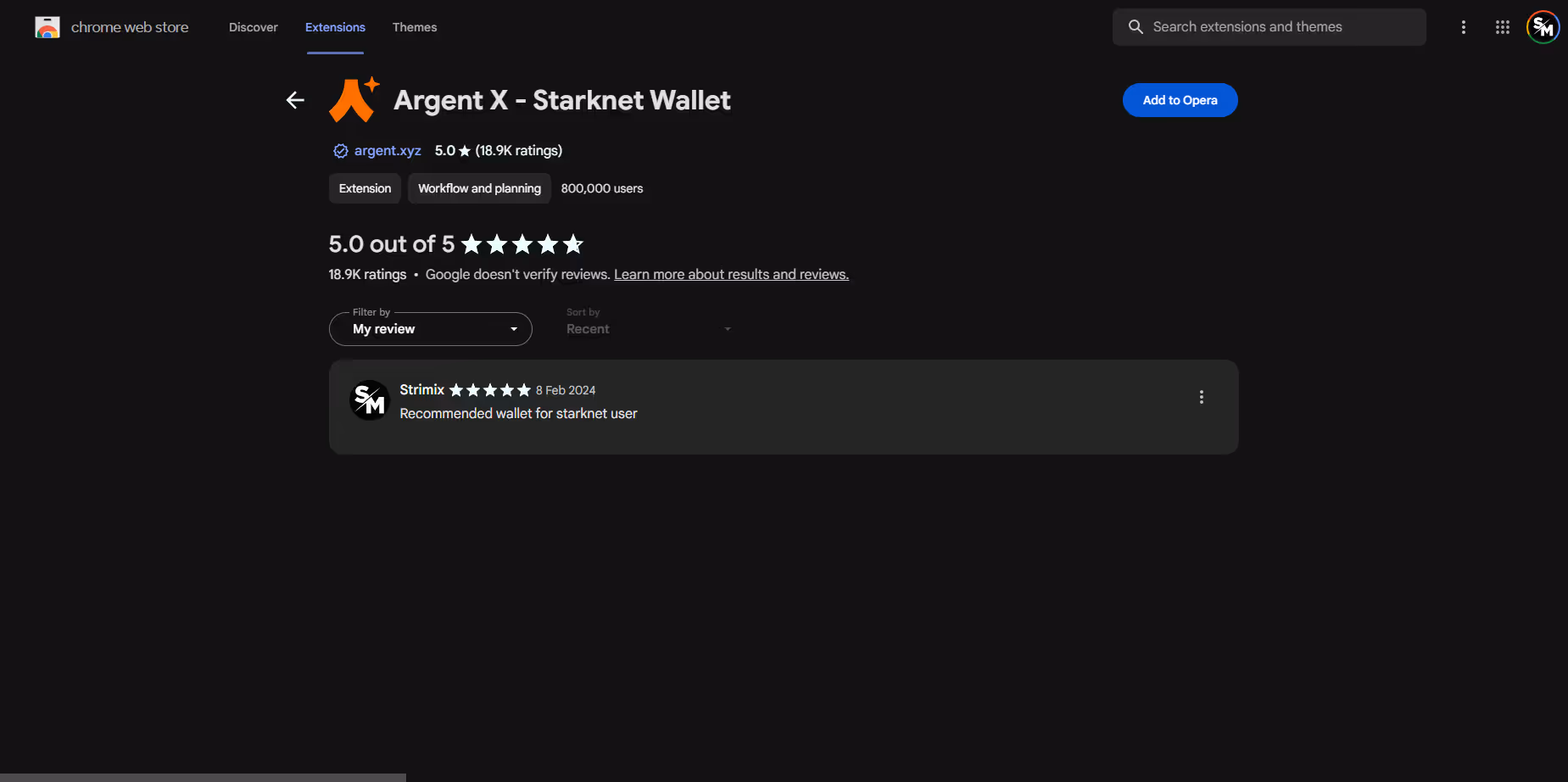
Task: Expand the Sort by Recent dropdown
Action: [x=649, y=329]
